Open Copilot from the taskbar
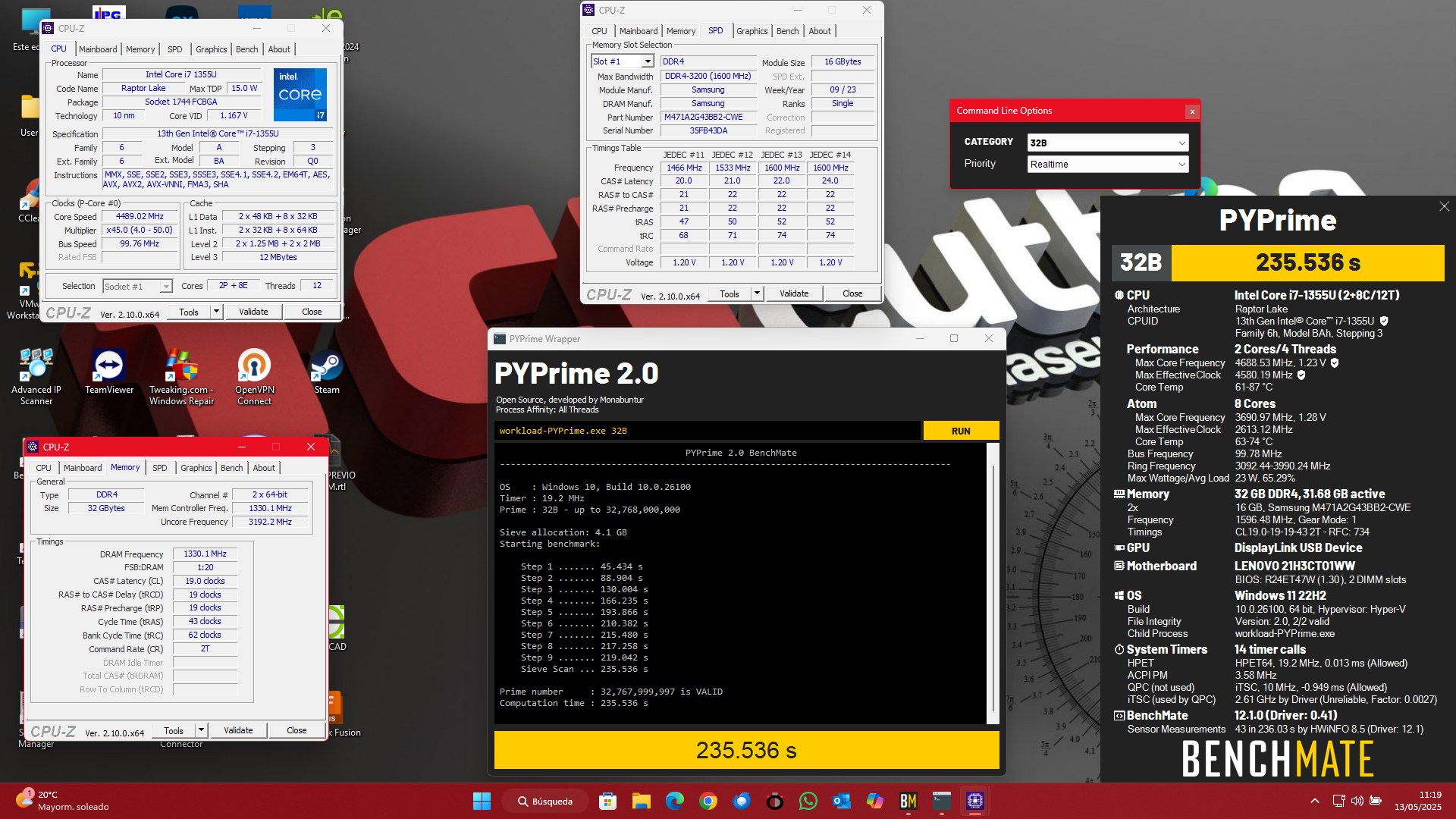 tap(874, 801)
